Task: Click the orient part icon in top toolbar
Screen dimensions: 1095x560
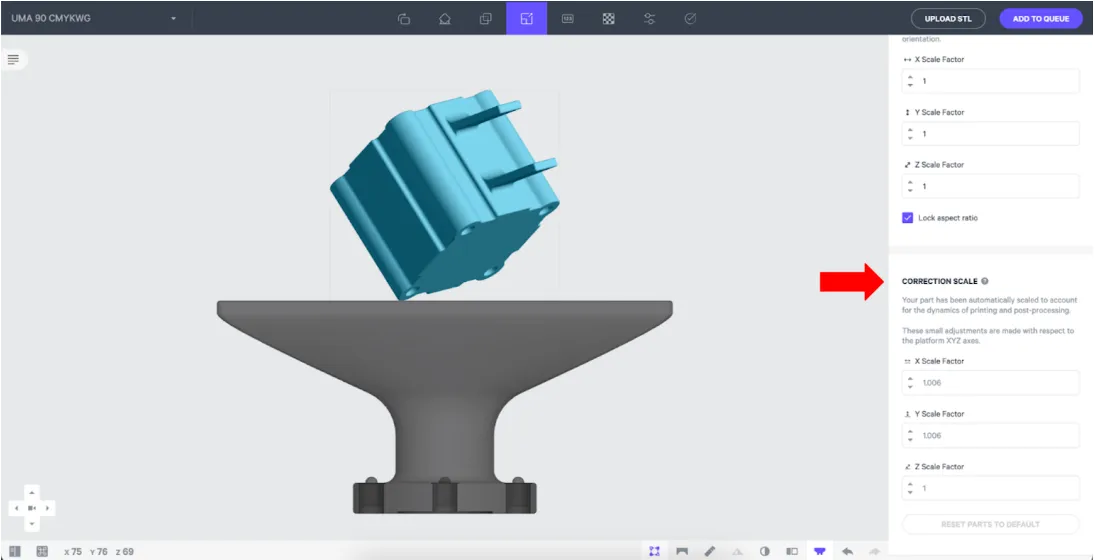Action: [x=444, y=19]
